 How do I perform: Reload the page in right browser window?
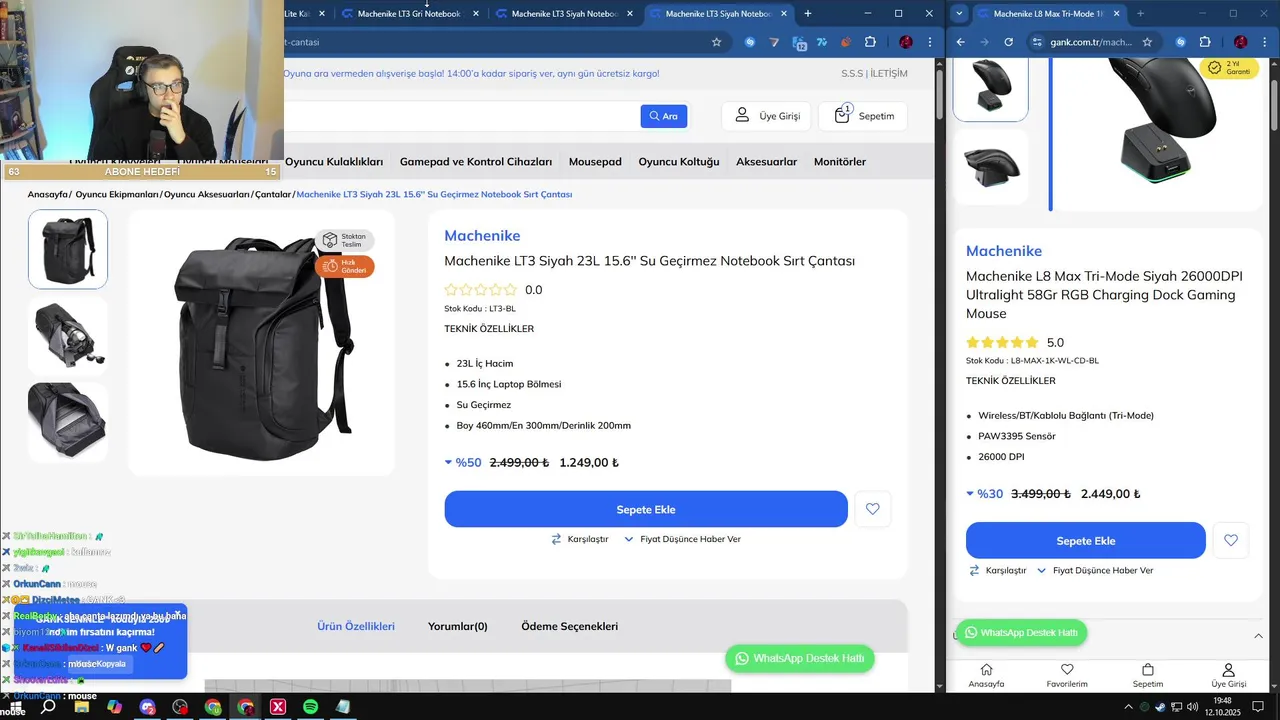click(x=1008, y=42)
